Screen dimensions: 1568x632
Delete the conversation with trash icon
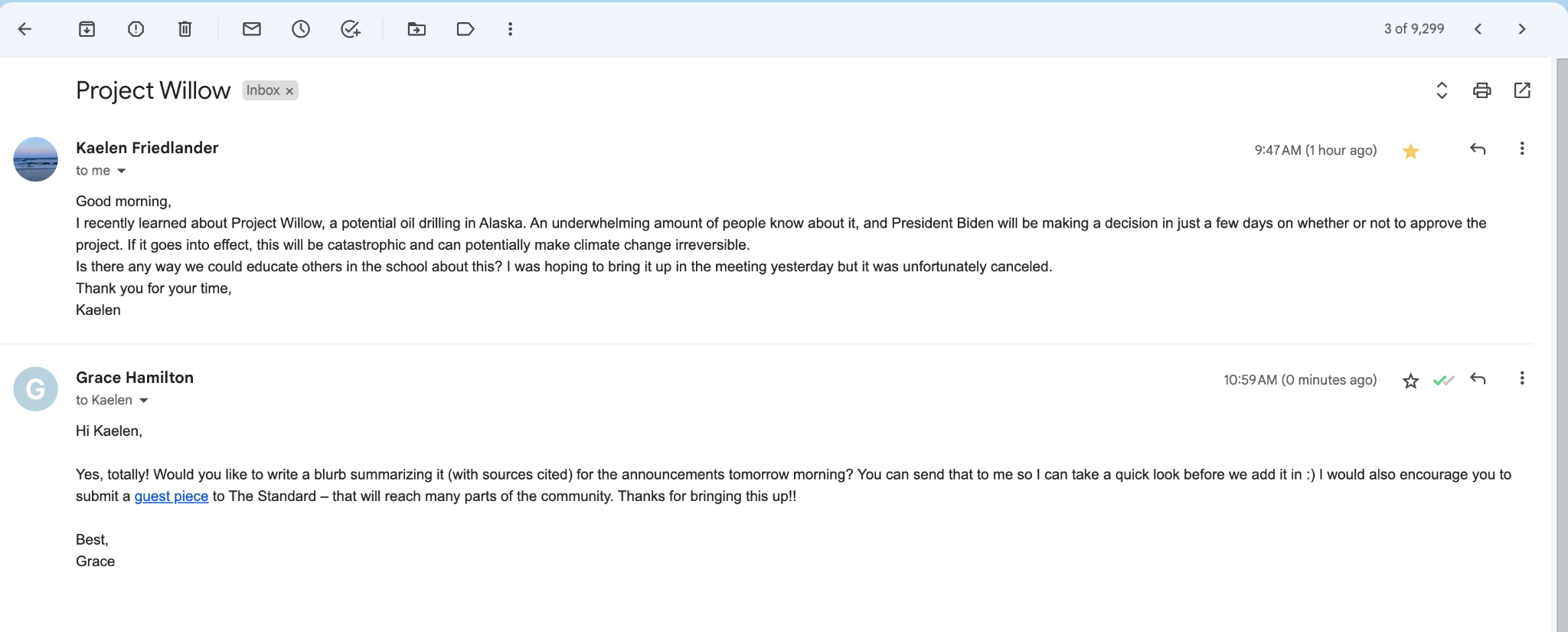[185, 29]
